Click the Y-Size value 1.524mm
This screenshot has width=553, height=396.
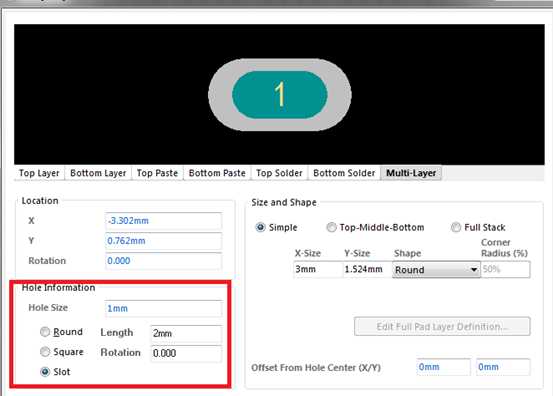point(367,269)
